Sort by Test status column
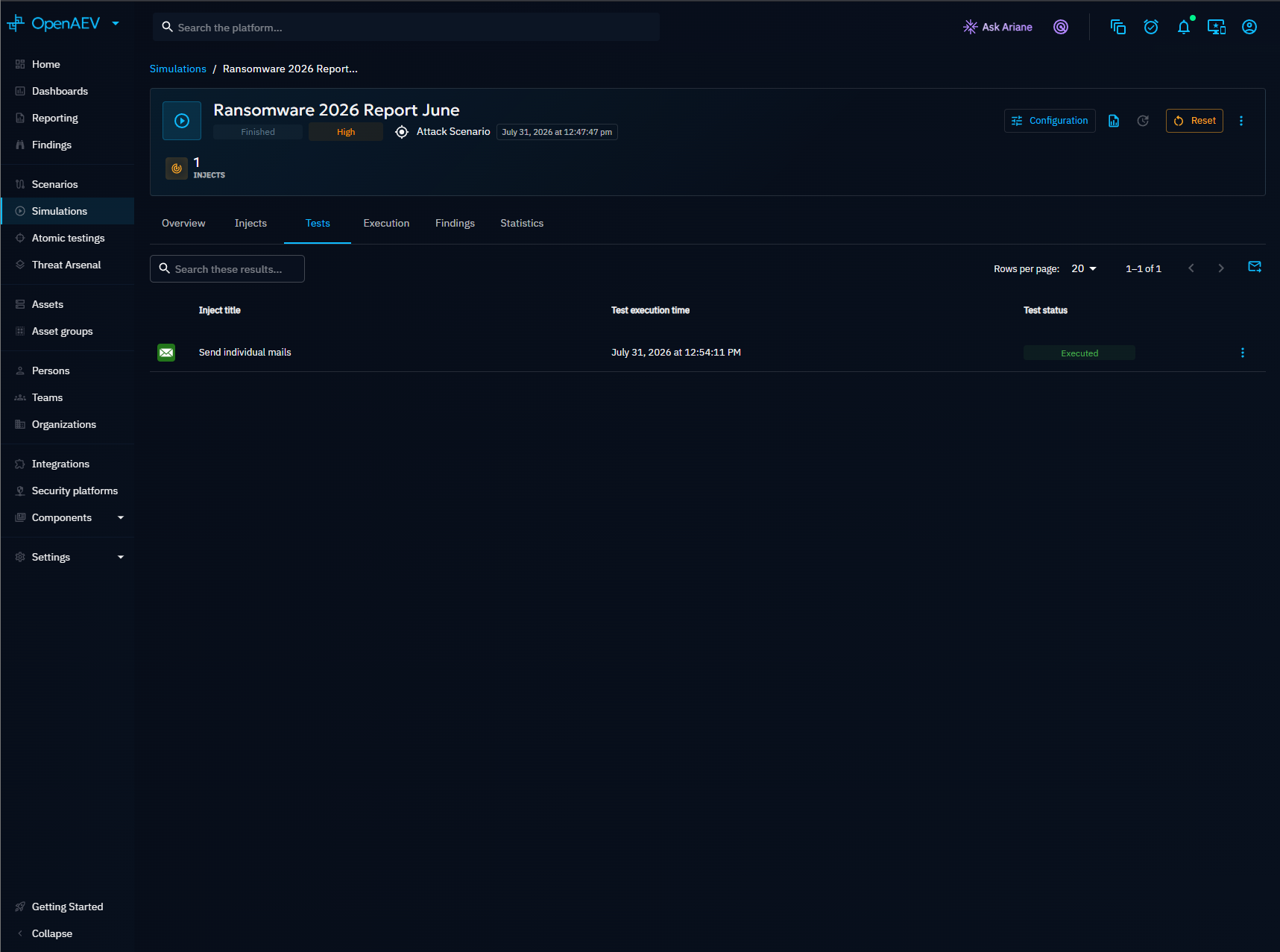This screenshot has height=952, width=1280. [x=1045, y=310]
